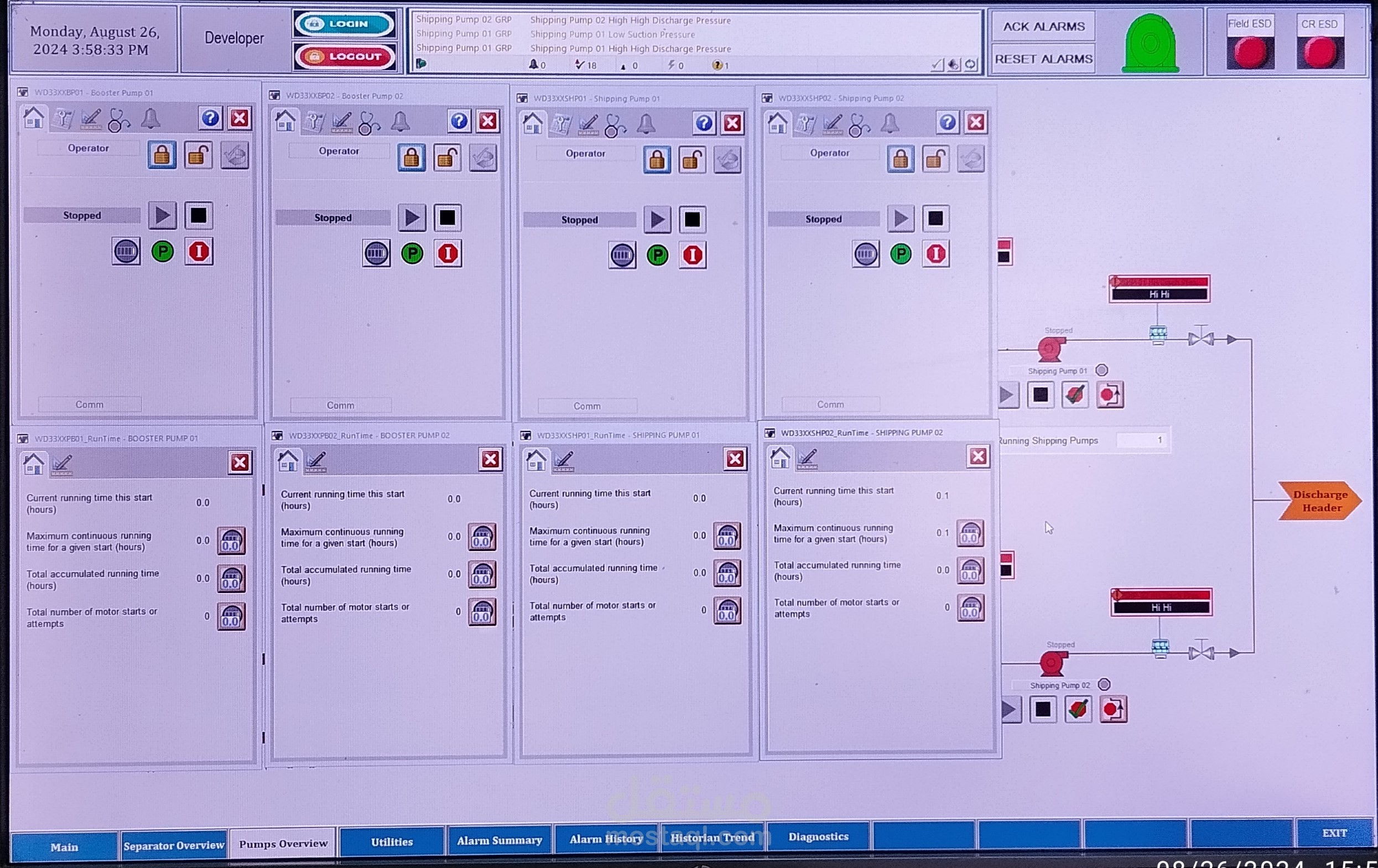The width and height of the screenshot is (1378, 868).
Task: Click Shipping Pump 01 diagnostics stethoscope icon
Action: click(615, 124)
